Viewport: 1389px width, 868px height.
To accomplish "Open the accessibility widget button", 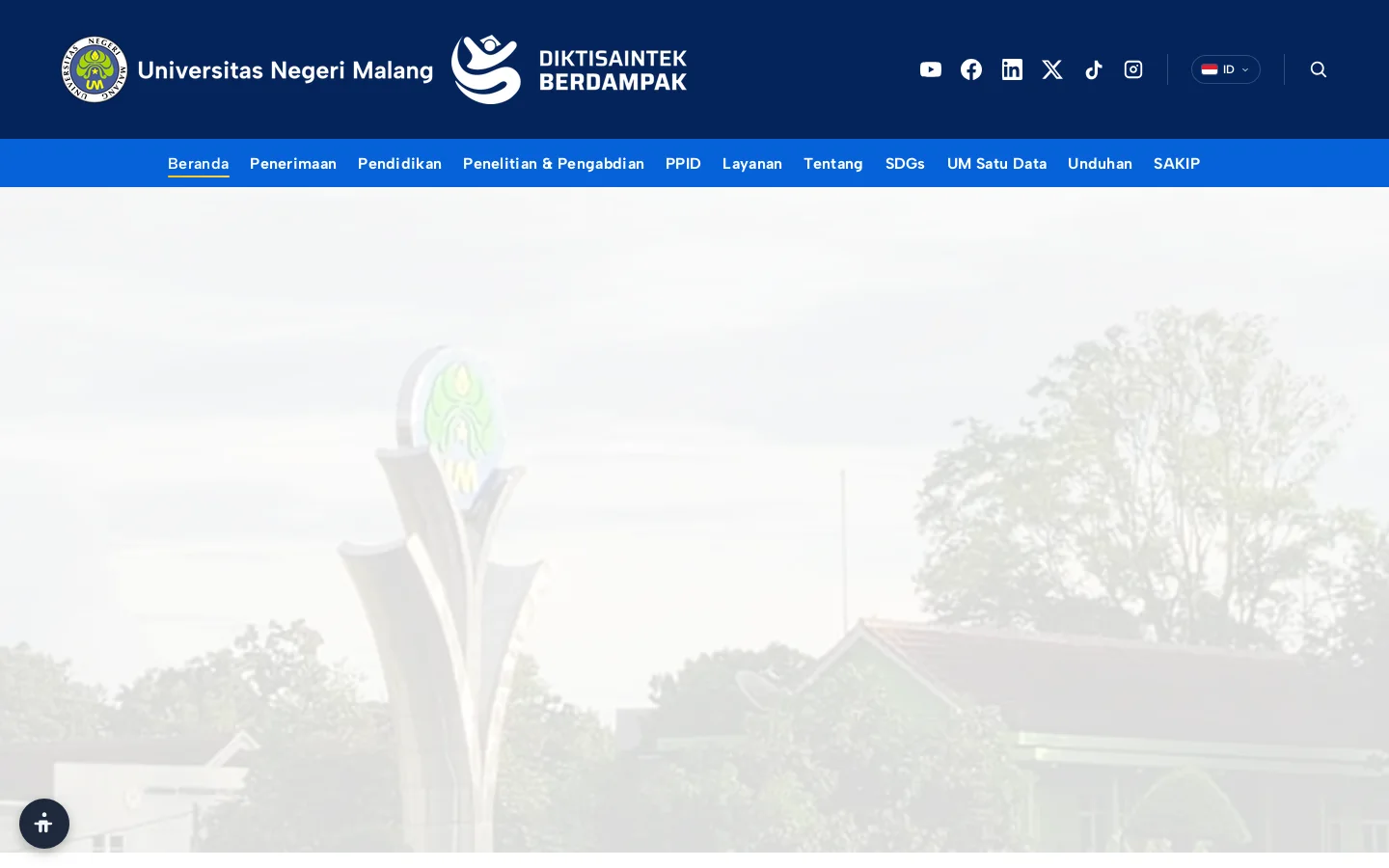I will [x=44, y=824].
